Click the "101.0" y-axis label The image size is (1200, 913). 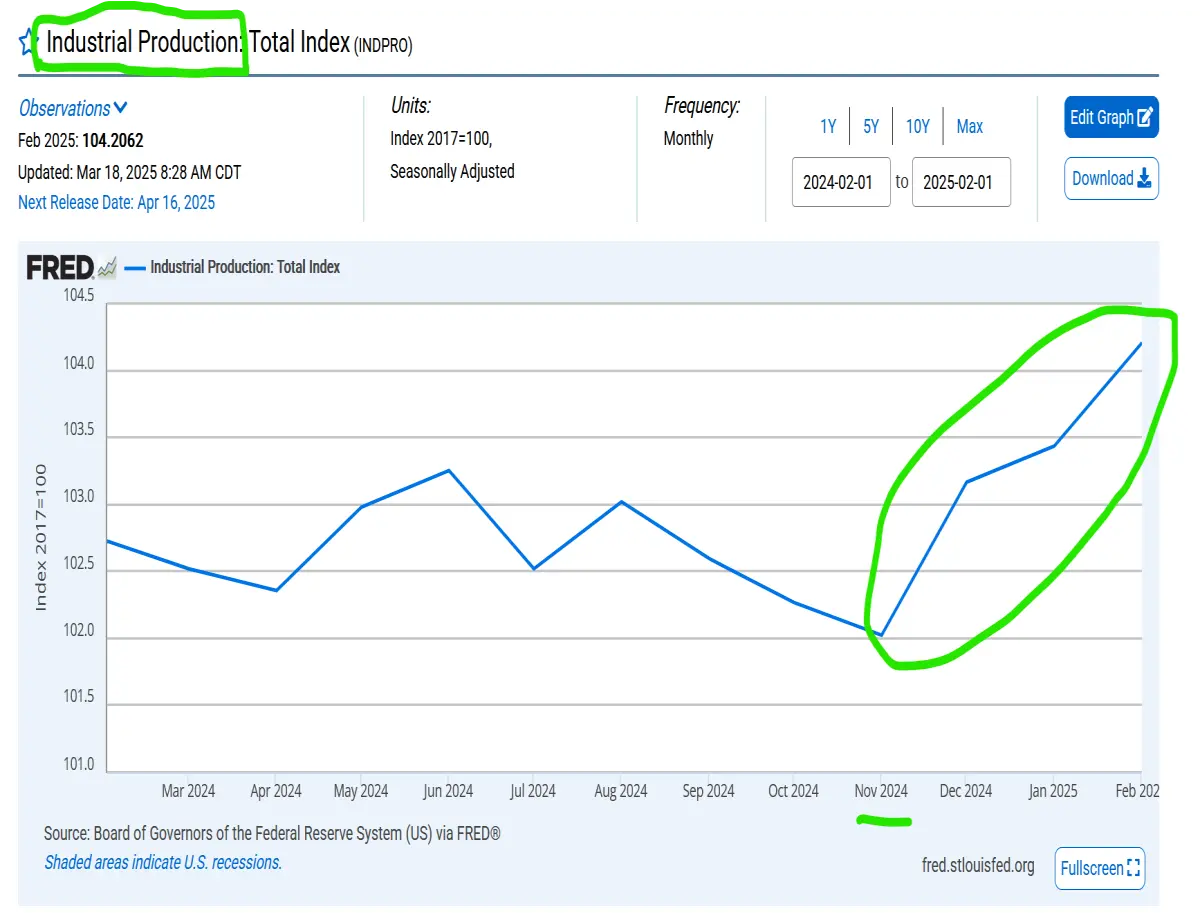(77, 766)
